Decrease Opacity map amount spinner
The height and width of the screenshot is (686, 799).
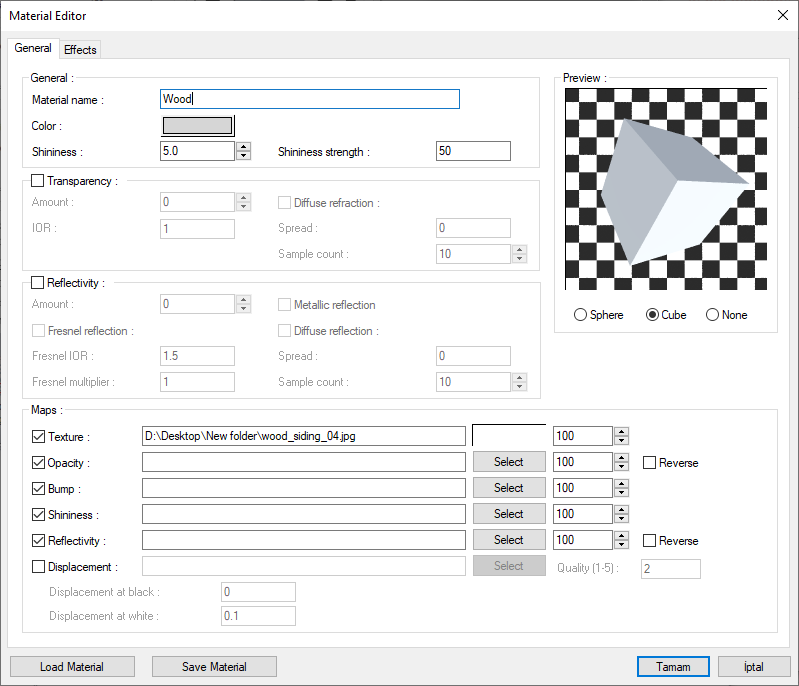pyautogui.click(x=621, y=467)
